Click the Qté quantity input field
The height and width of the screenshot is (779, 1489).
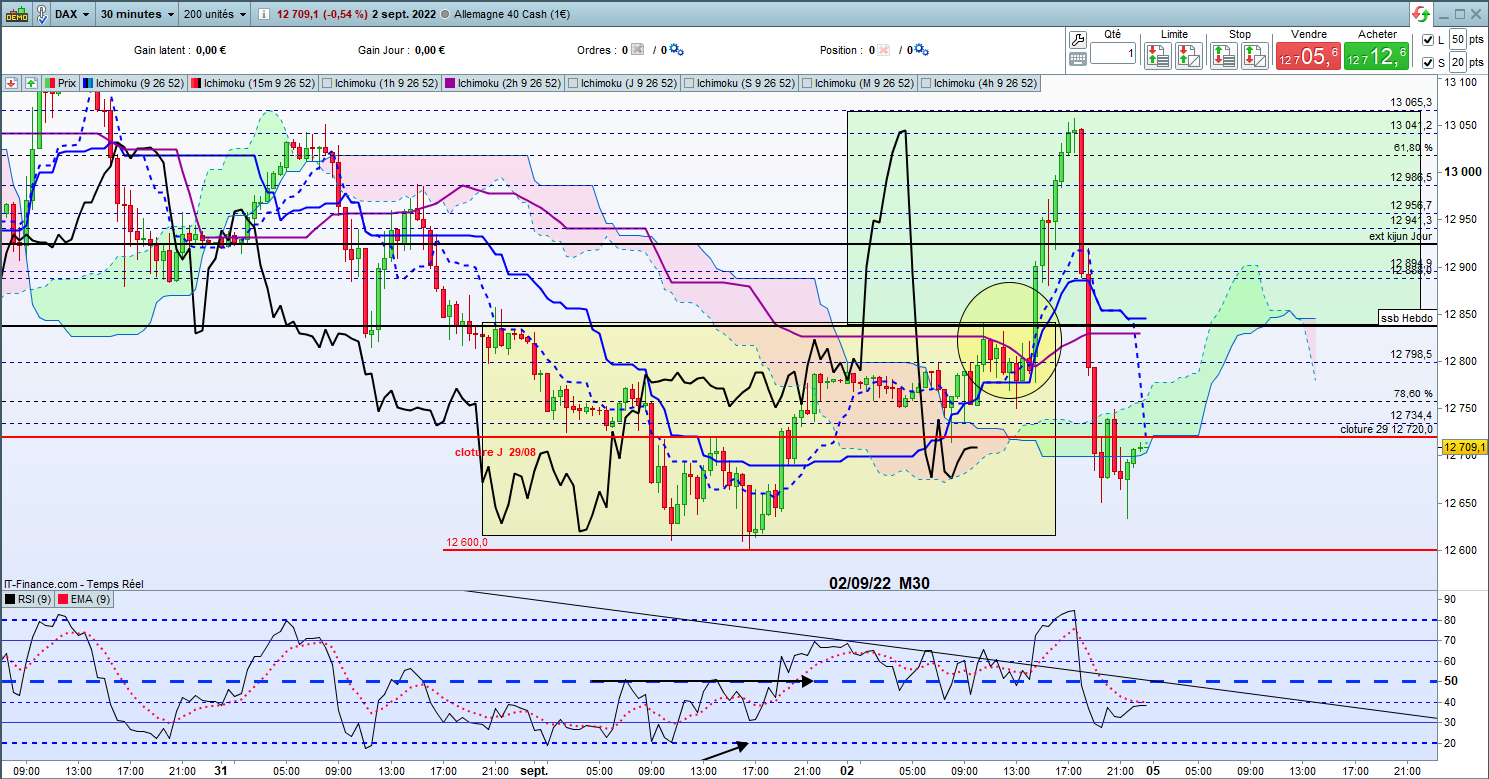[x=1113, y=54]
